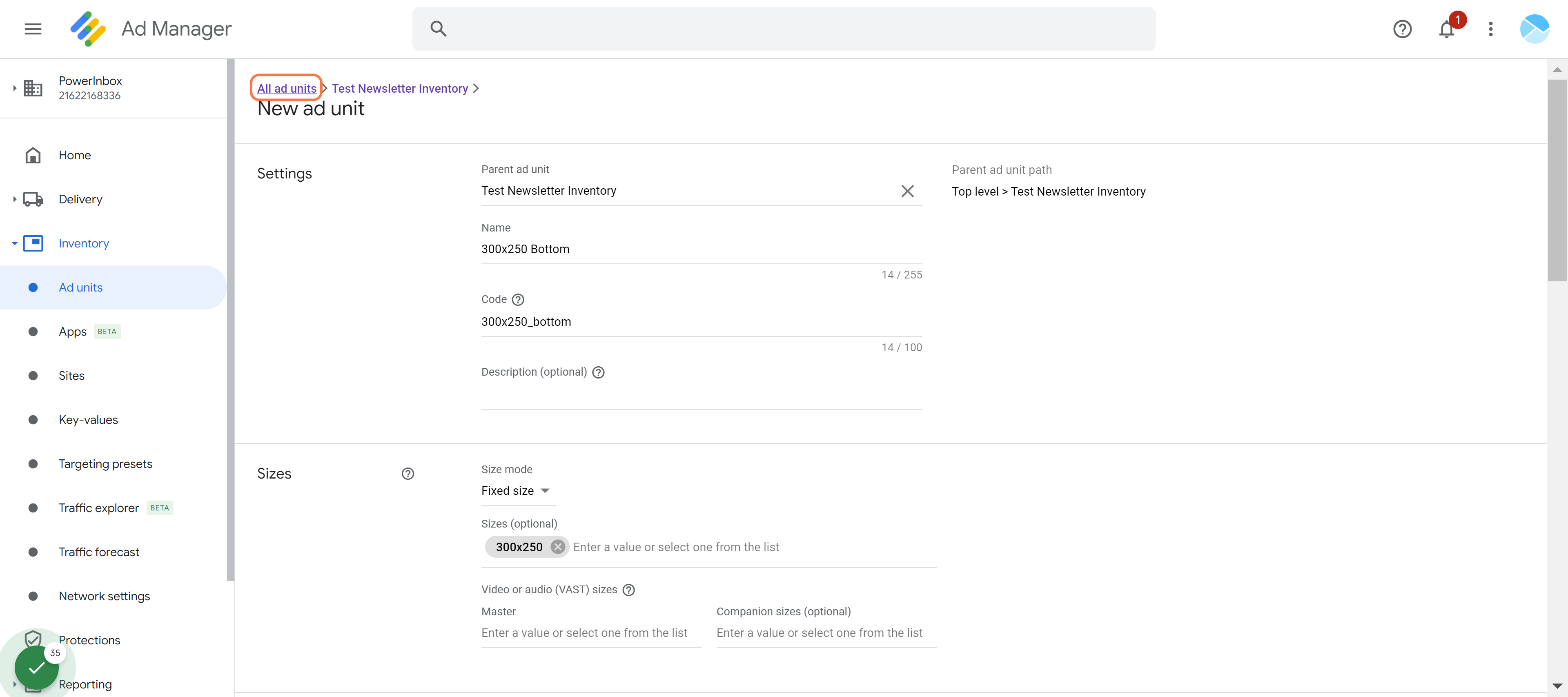Screen dimensions: 1568x697
Task: Open the help question mark icon
Action: coord(1402,29)
